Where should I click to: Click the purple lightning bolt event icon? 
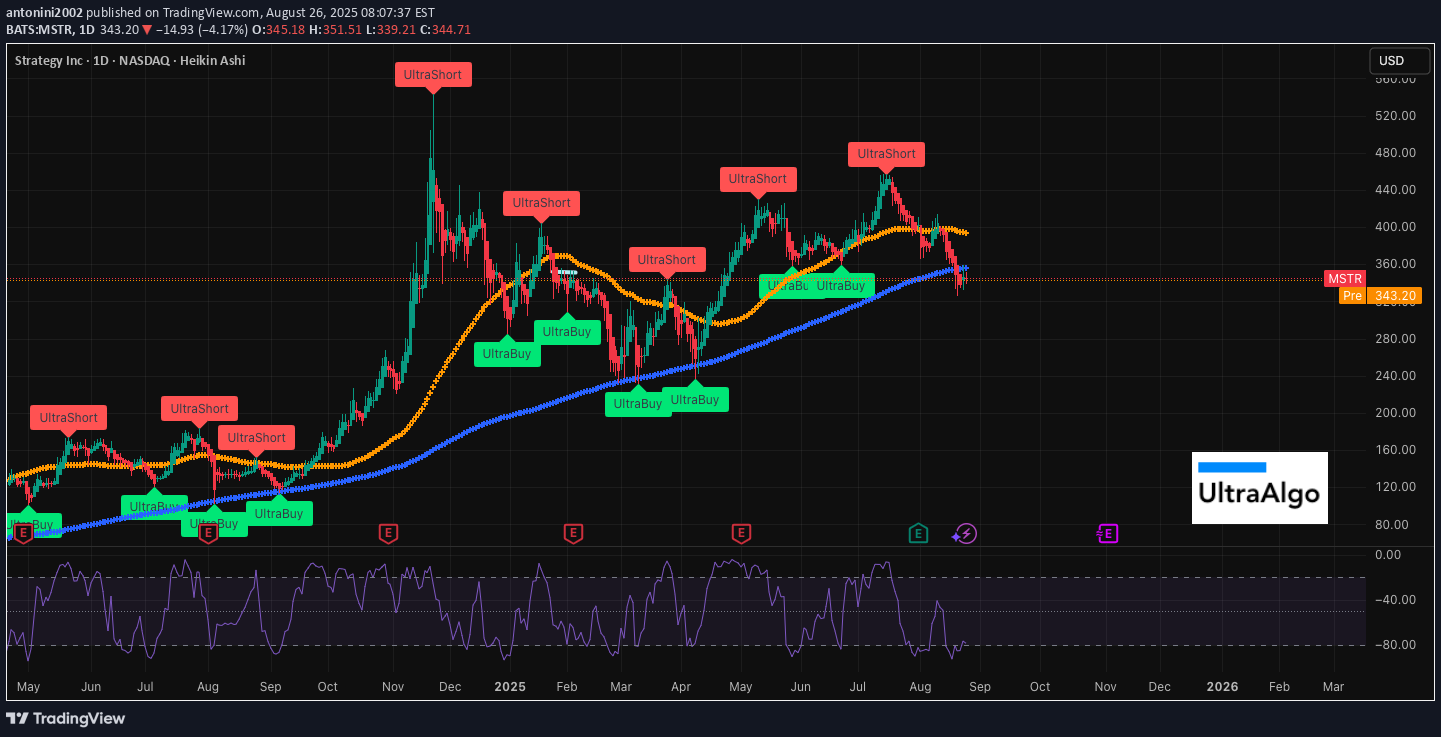(x=965, y=534)
